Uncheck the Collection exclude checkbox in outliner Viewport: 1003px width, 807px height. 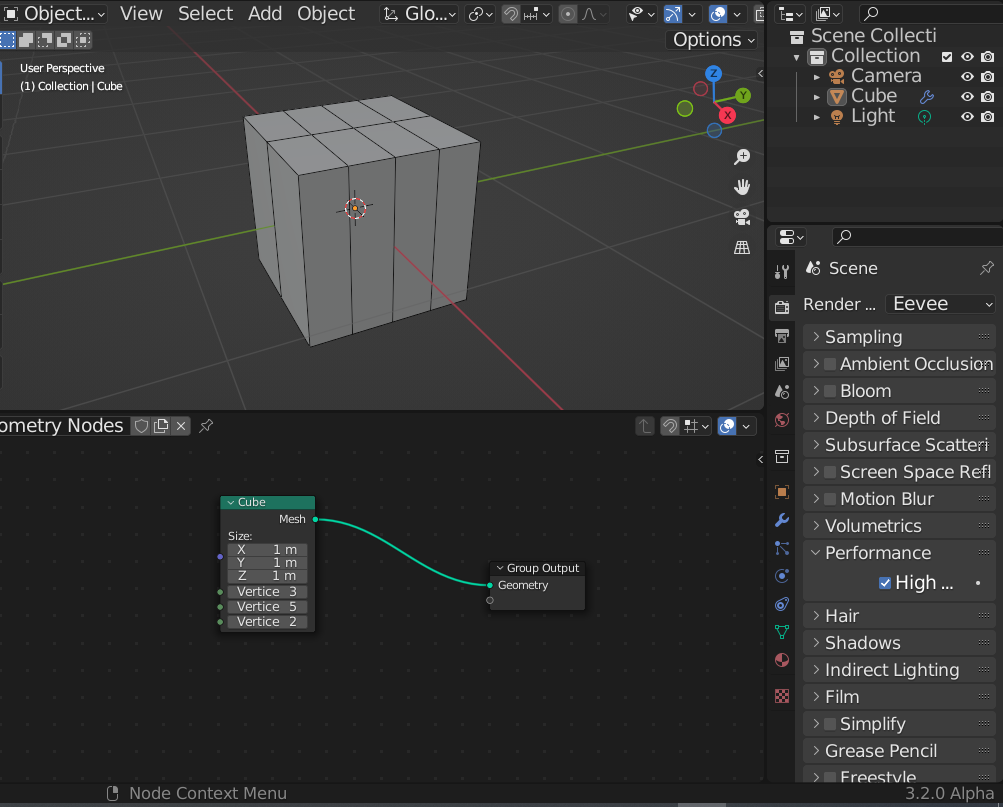947,57
